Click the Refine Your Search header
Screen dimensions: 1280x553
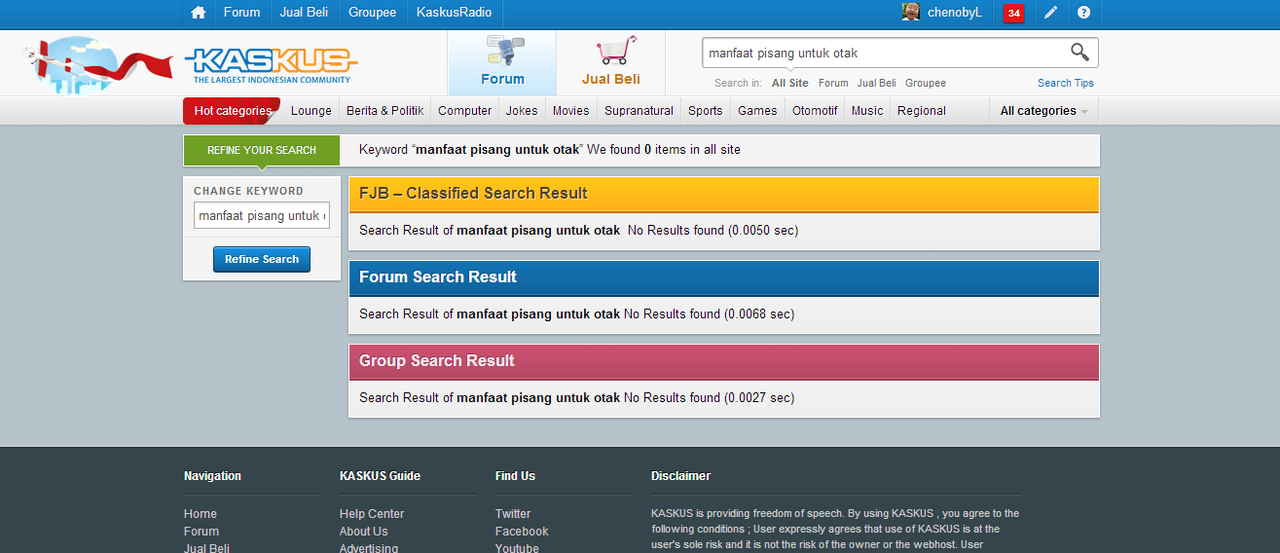pyautogui.click(x=262, y=150)
